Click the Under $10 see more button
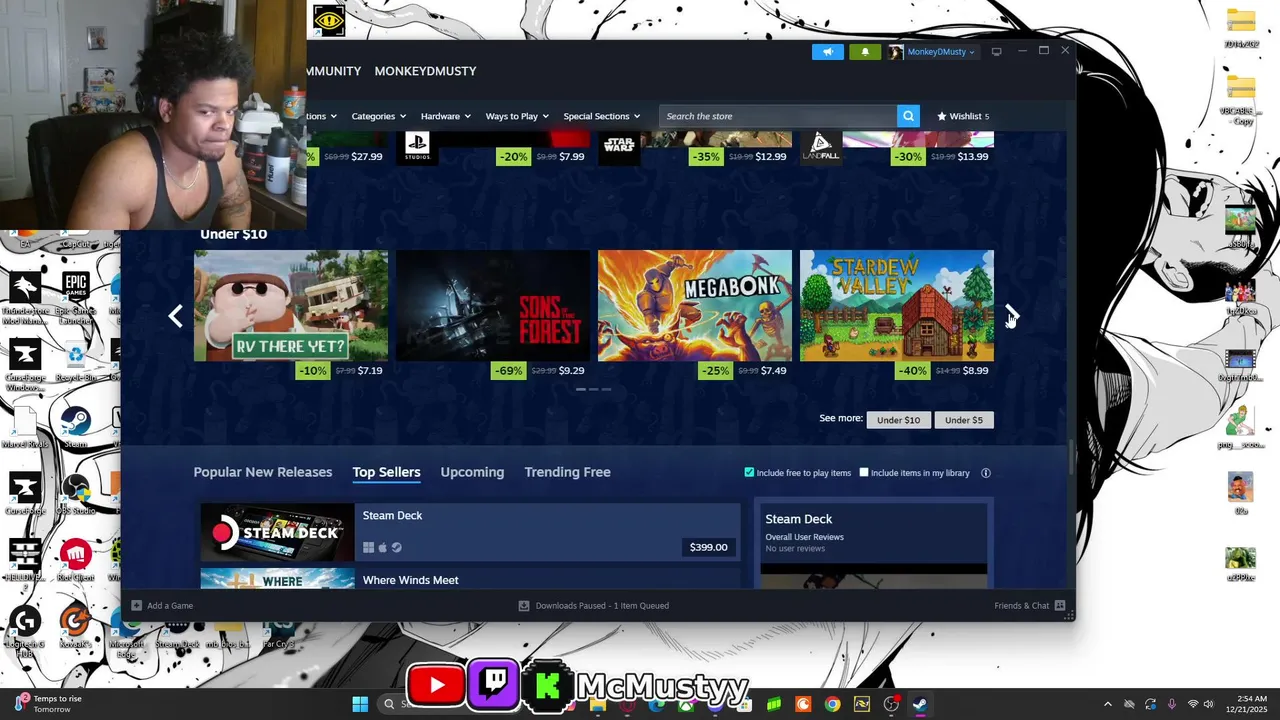 pos(898,420)
